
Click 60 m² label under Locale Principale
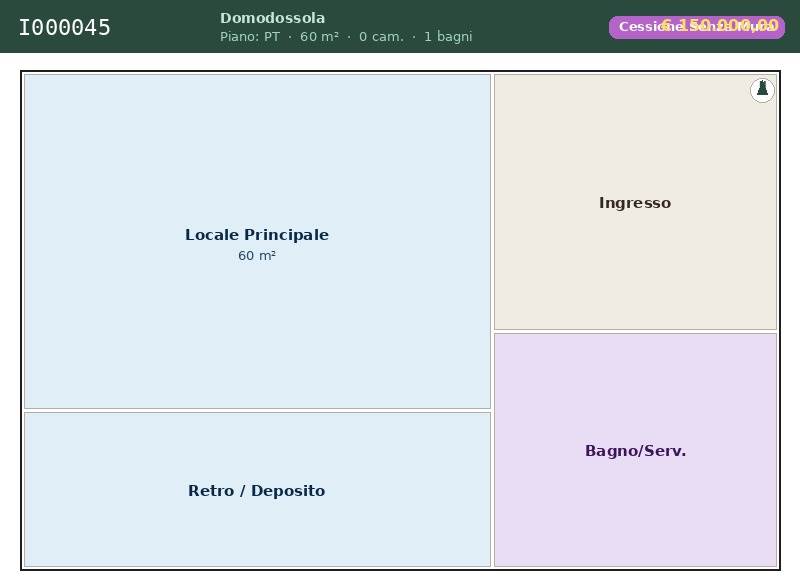(x=257, y=256)
